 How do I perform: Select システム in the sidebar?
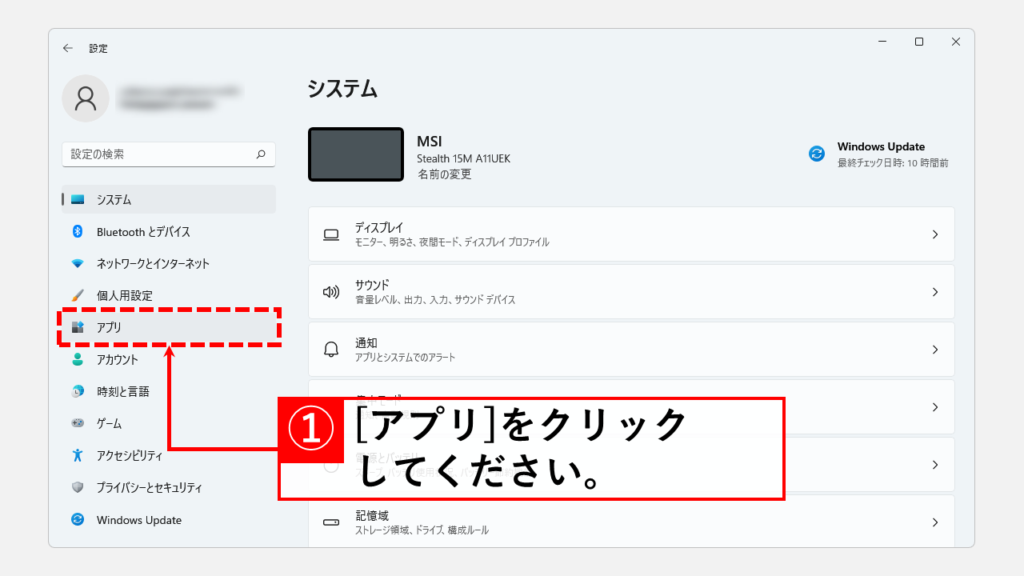point(168,199)
